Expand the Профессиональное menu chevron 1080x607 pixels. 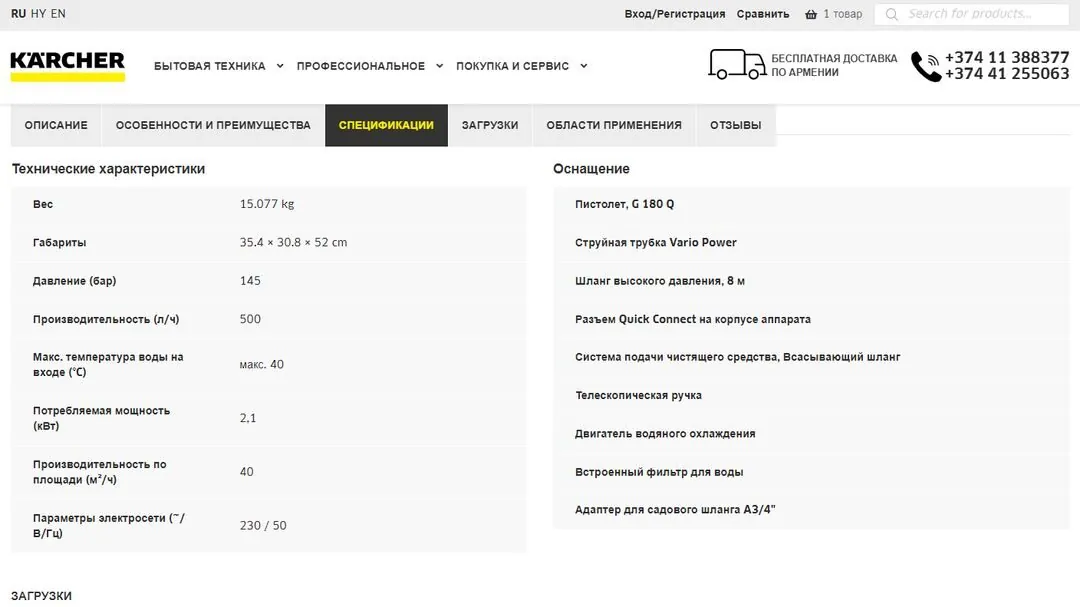tap(439, 66)
